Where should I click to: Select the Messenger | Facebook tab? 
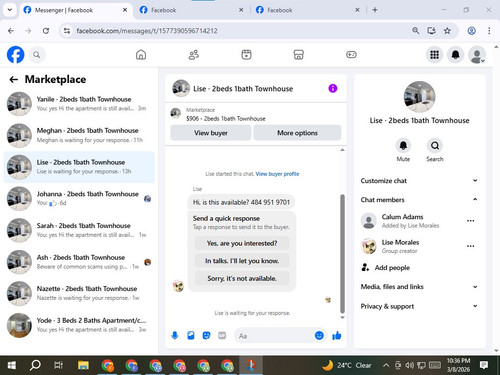[75, 10]
